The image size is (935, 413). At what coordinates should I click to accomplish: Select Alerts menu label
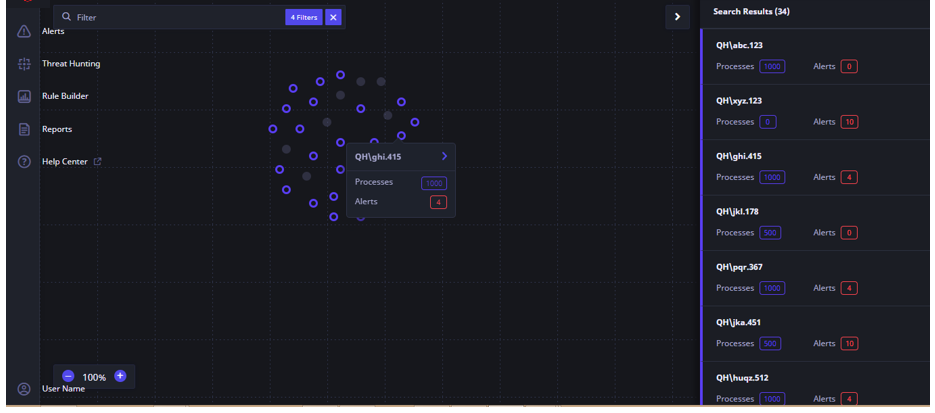pos(53,31)
